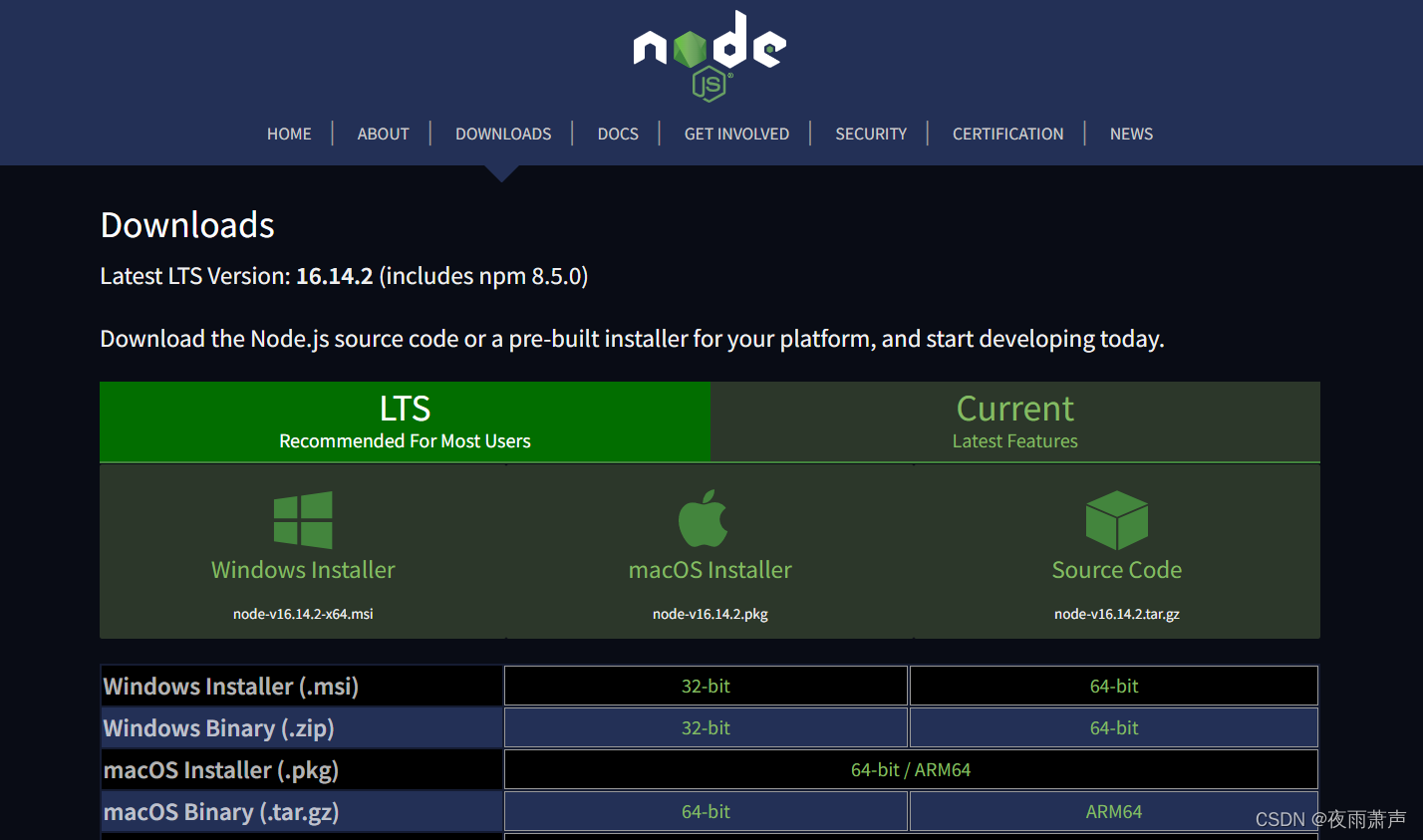
Task: Open the SECURITY nav item
Action: 871,134
